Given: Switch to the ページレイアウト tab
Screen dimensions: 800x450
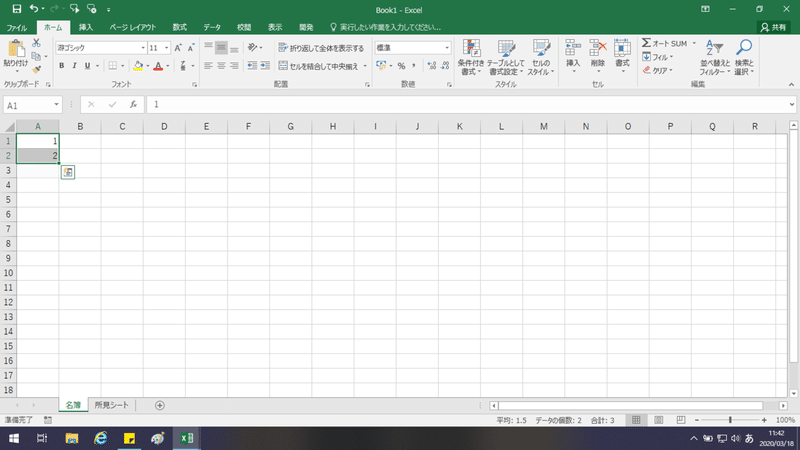Looking at the screenshot, I should click(x=133, y=28).
